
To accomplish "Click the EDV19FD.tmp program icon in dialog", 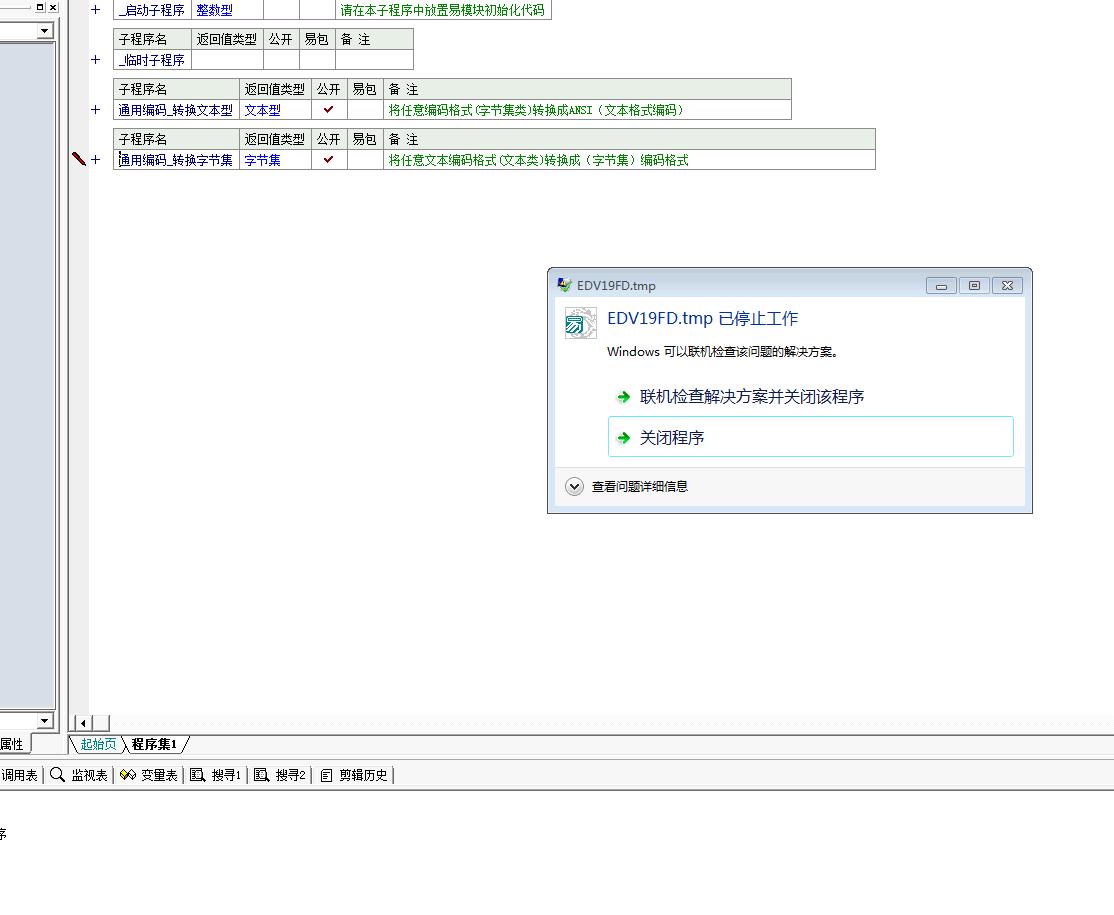I will click(580, 323).
